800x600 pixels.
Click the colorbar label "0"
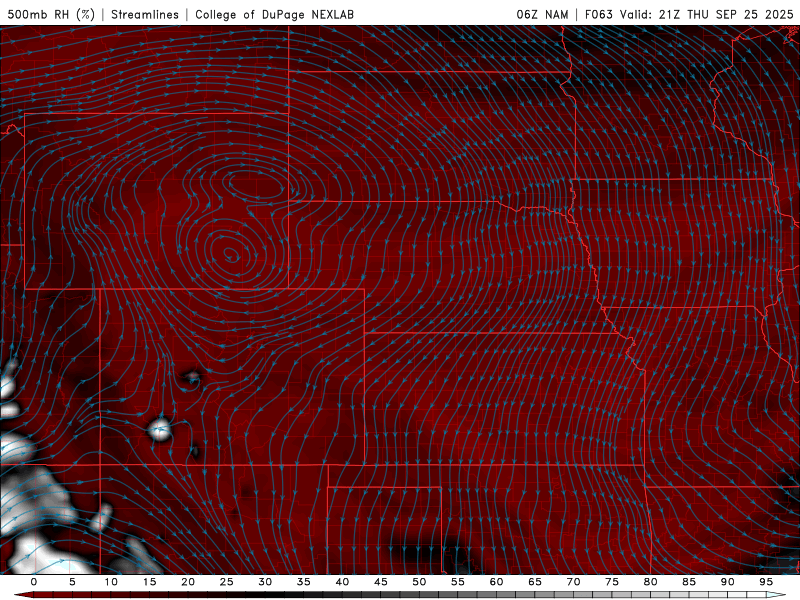coord(34,582)
